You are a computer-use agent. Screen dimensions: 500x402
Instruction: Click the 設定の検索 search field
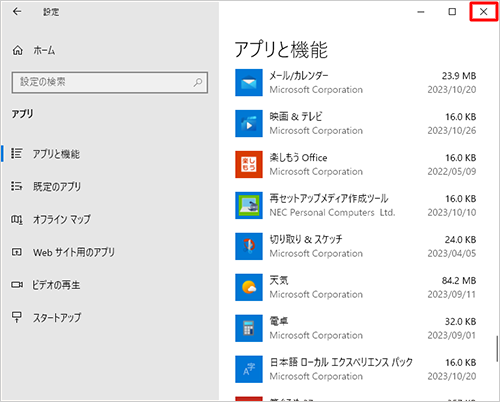110,82
